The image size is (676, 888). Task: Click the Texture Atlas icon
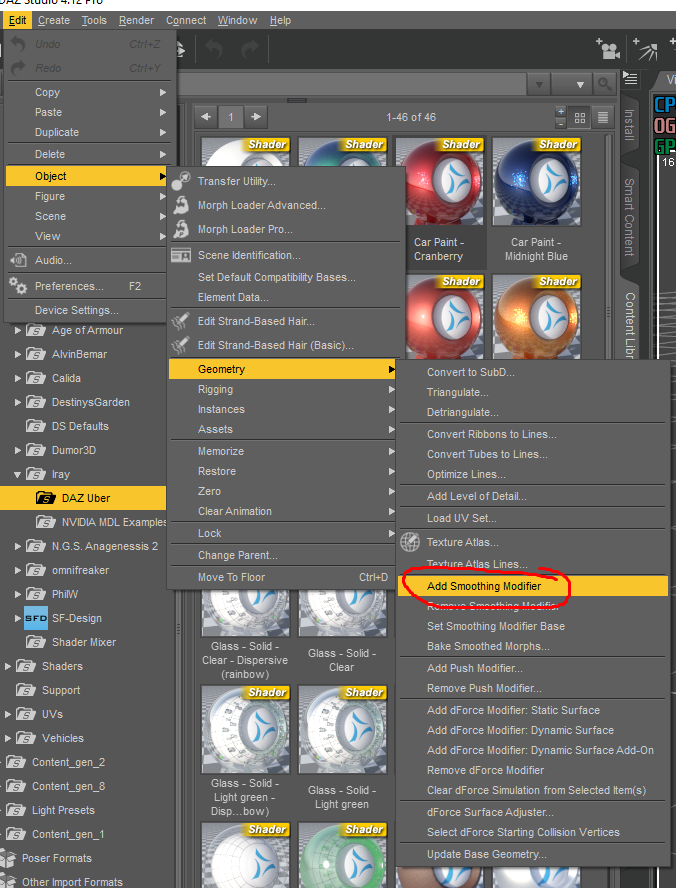410,542
